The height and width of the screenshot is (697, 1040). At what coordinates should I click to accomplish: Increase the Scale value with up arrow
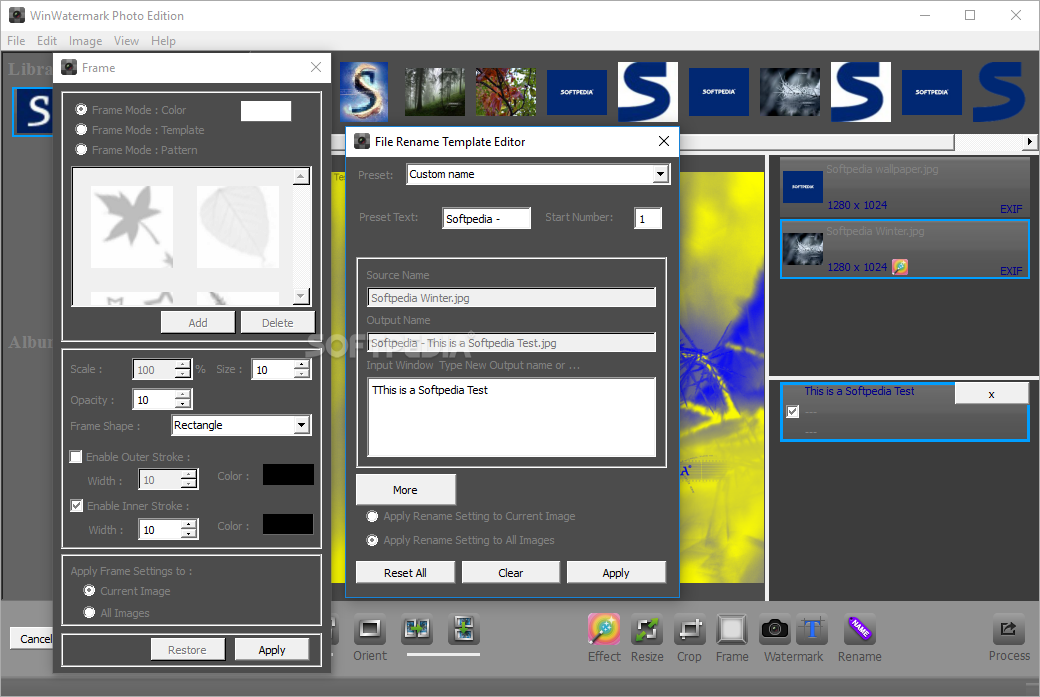coord(182,365)
